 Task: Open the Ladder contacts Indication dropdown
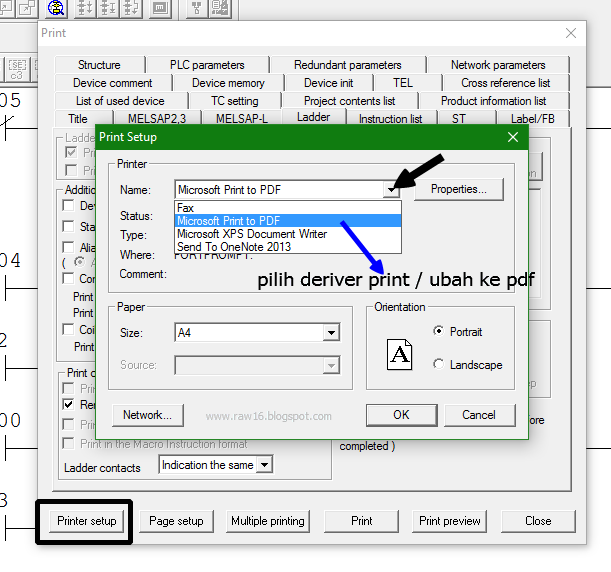pyautogui.click(x=264, y=464)
